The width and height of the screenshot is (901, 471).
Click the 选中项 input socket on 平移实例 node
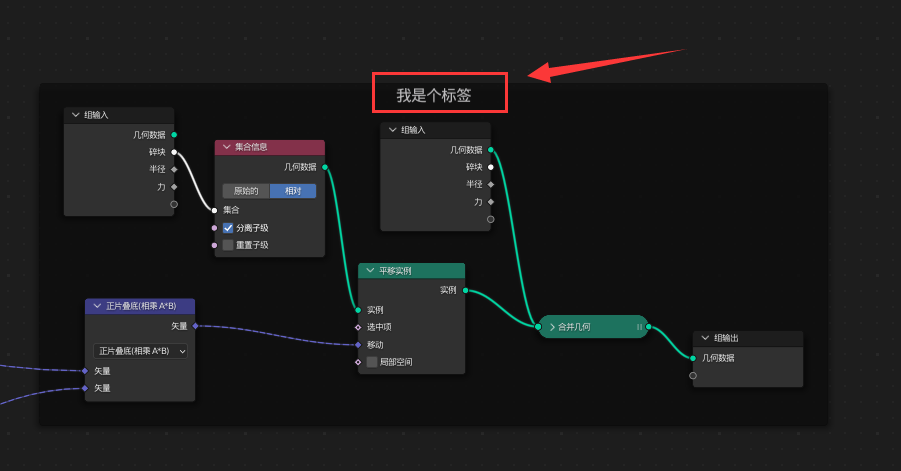coord(358,327)
